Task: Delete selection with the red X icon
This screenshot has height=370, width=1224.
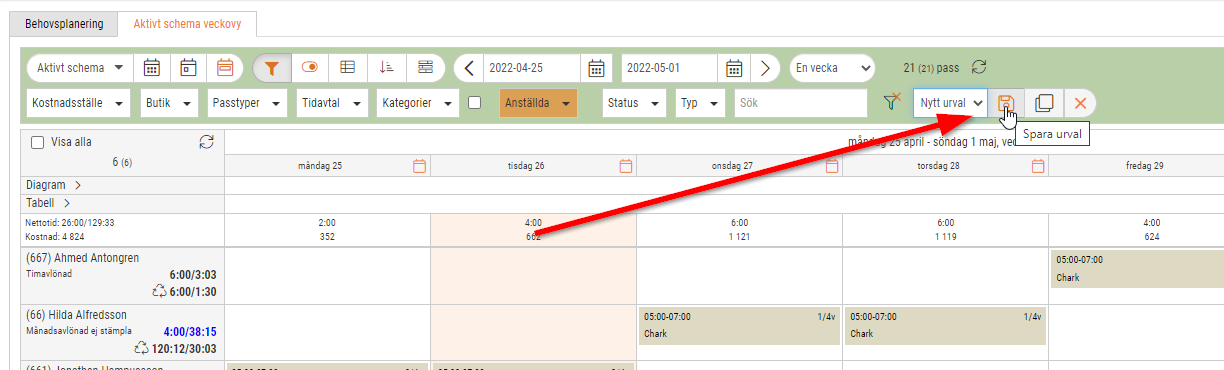Action: point(1080,103)
